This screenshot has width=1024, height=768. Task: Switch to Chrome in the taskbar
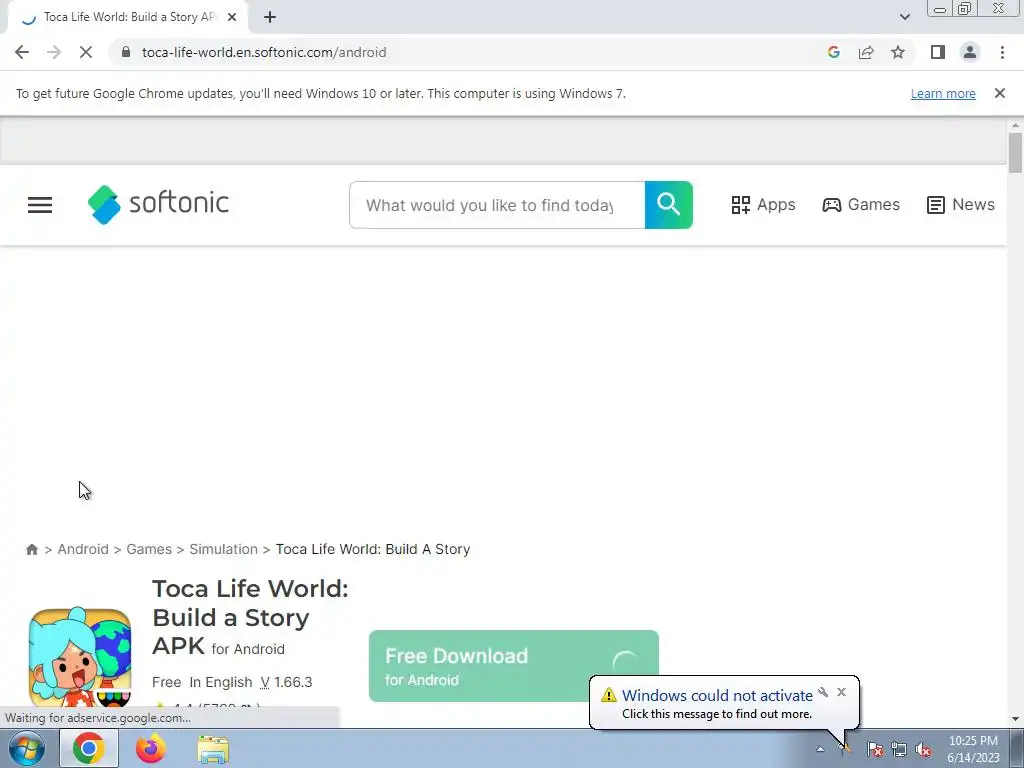[x=89, y=748]
